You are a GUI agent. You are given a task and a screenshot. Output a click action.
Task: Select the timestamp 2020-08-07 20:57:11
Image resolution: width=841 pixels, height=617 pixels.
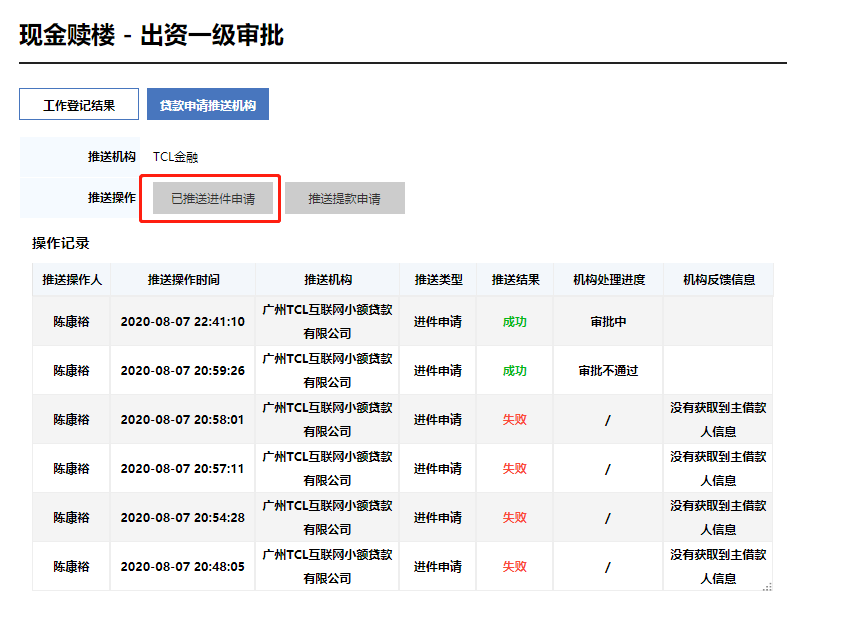coord(182,468)
